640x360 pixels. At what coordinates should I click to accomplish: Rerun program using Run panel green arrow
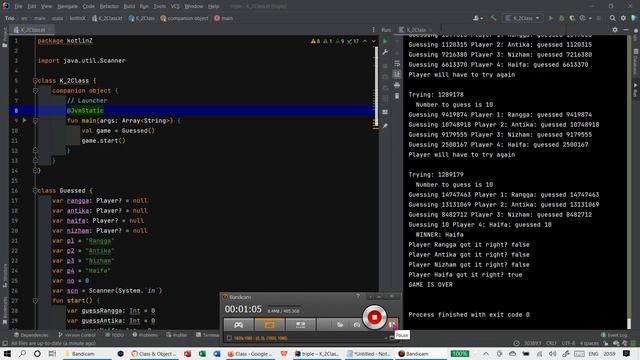(385, 41)
